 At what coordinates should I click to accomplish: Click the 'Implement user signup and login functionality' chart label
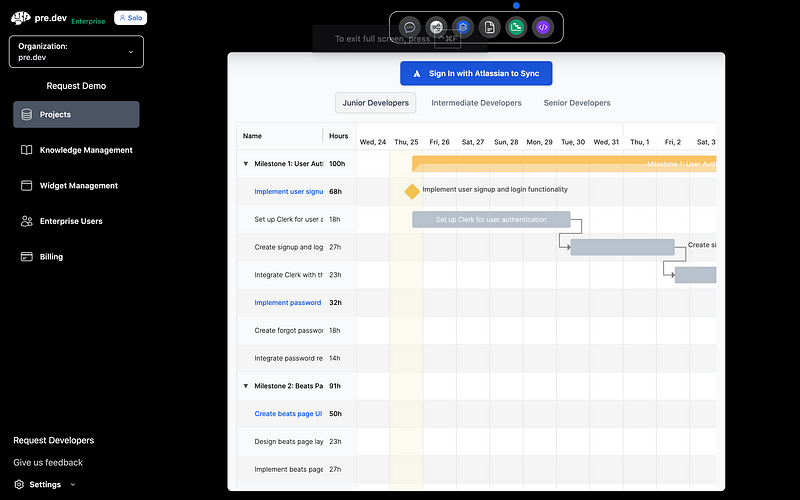[495, 189]
